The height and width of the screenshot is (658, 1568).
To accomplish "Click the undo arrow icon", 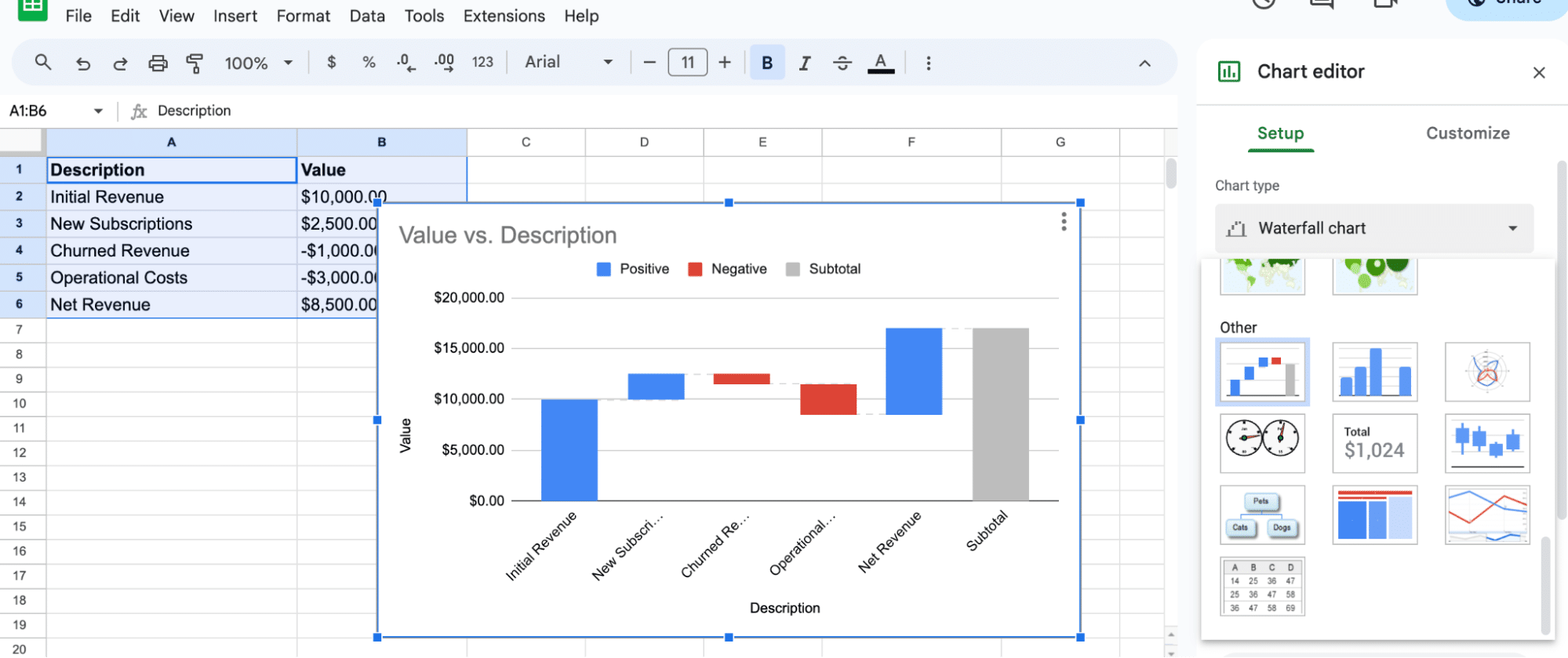I will coord(82,63).
